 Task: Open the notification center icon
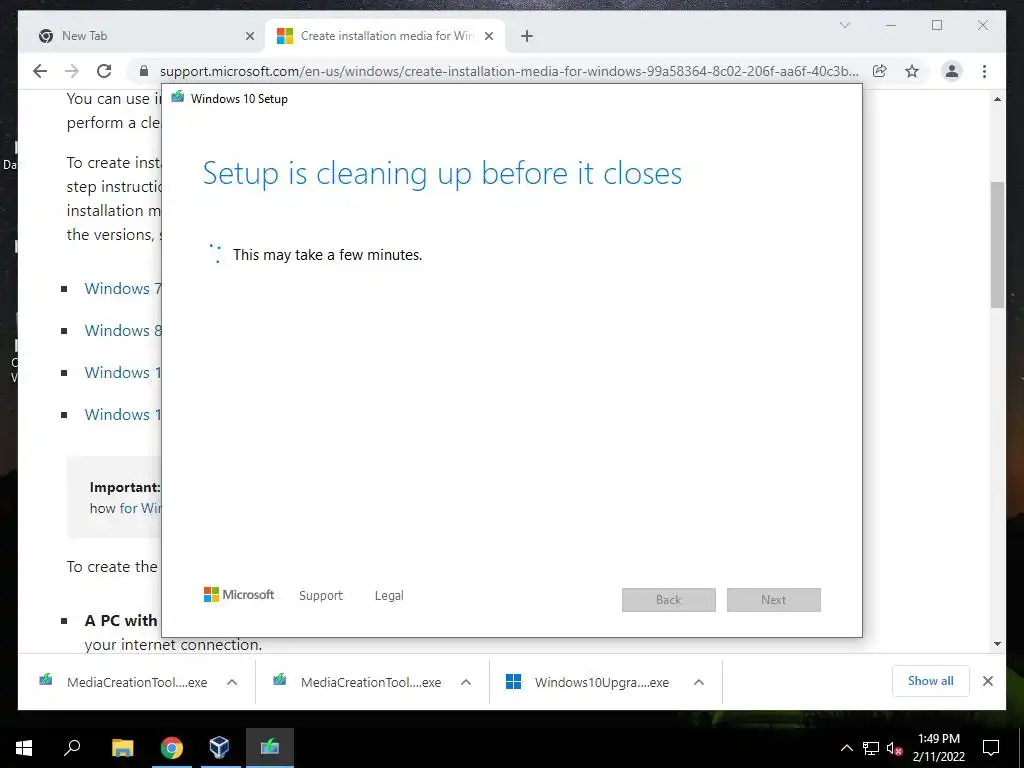pos(991,748)
